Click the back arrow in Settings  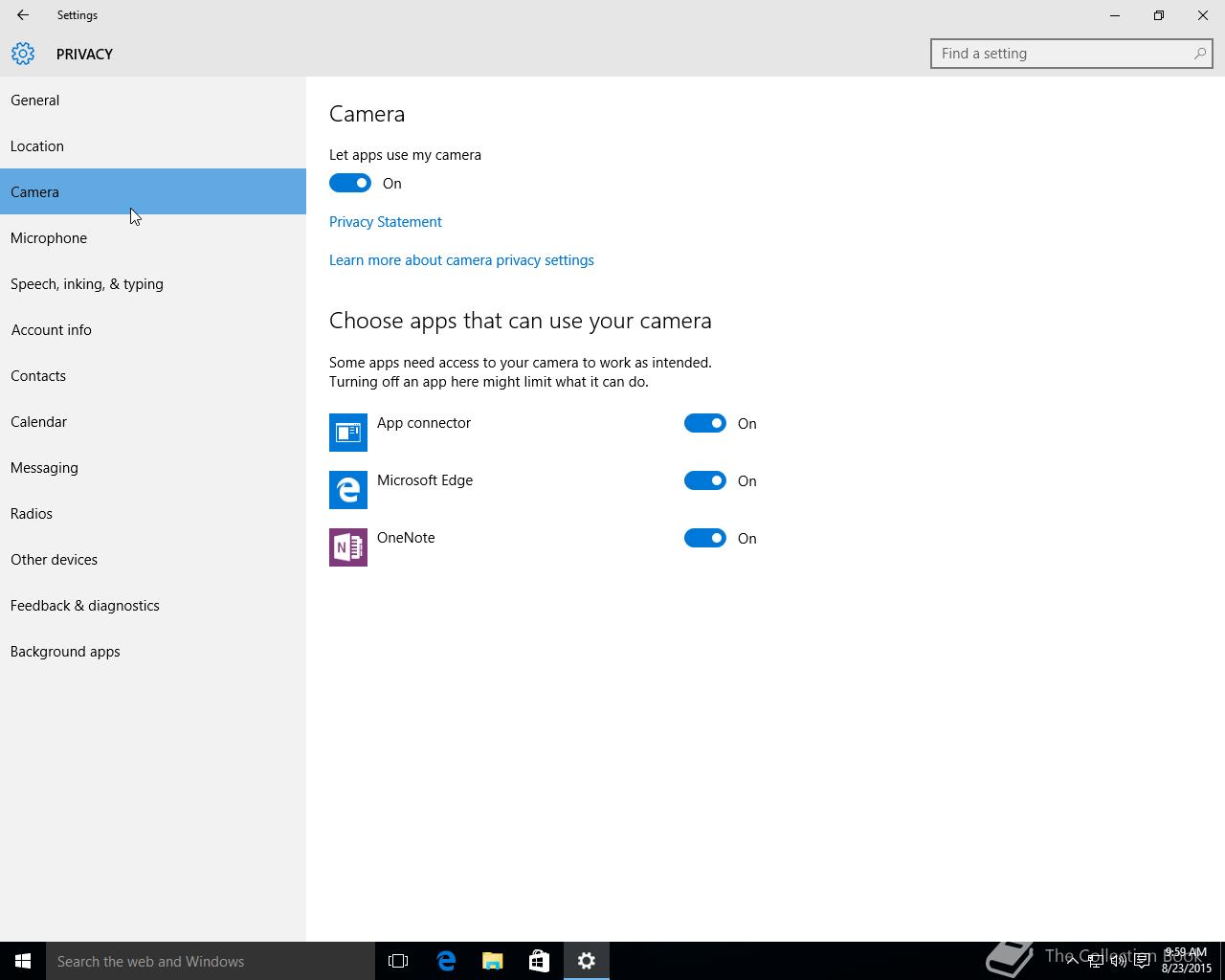[x=23, y=15]
